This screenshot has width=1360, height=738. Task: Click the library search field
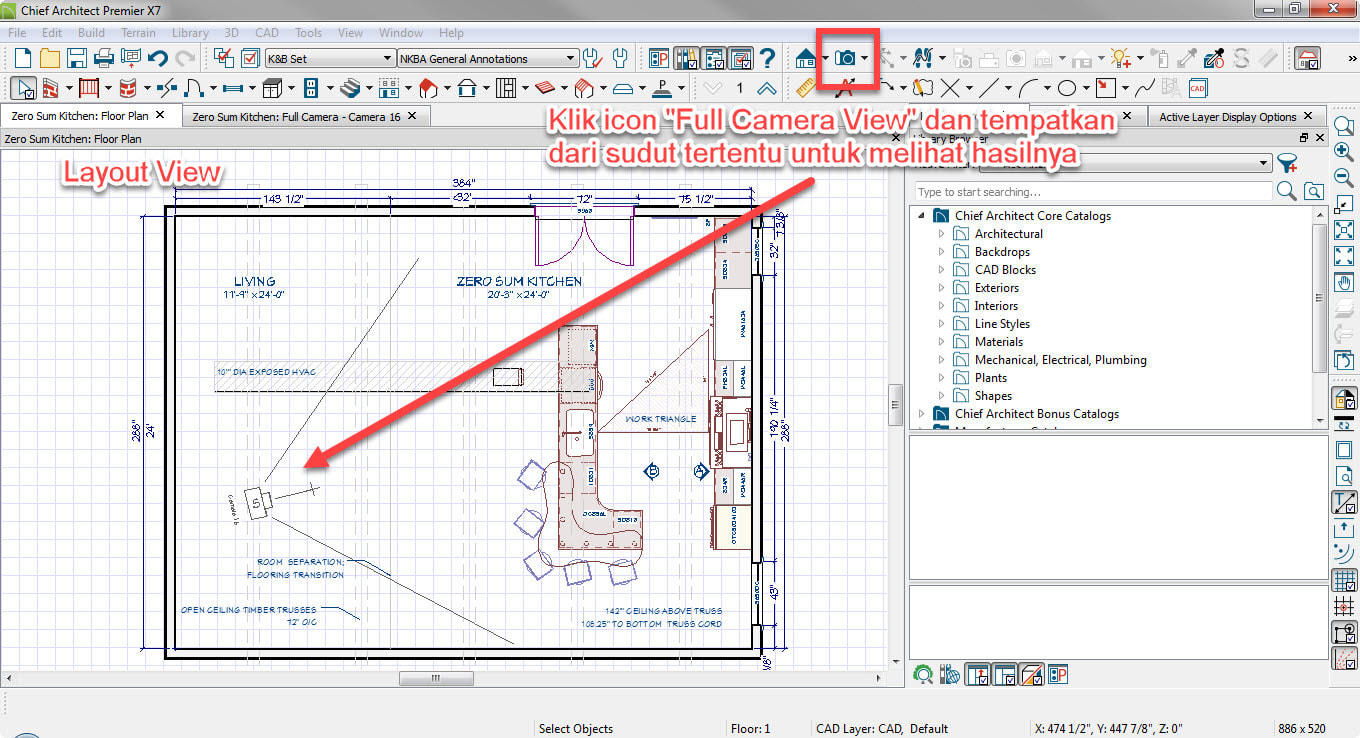[1093, 191]
